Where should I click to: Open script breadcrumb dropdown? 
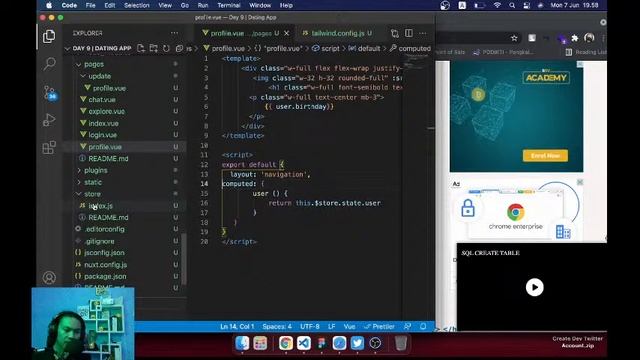tap(326, 48)
